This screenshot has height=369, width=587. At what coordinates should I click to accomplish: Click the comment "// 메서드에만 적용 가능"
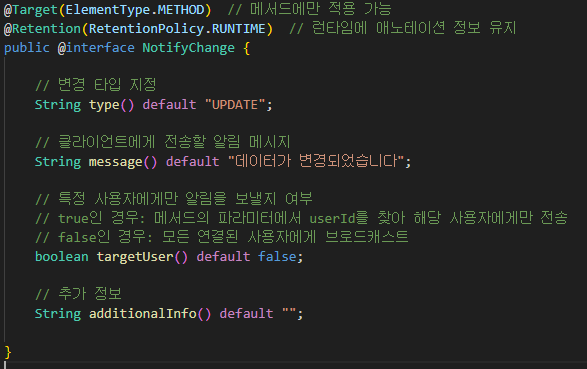(x=310, y=9)
